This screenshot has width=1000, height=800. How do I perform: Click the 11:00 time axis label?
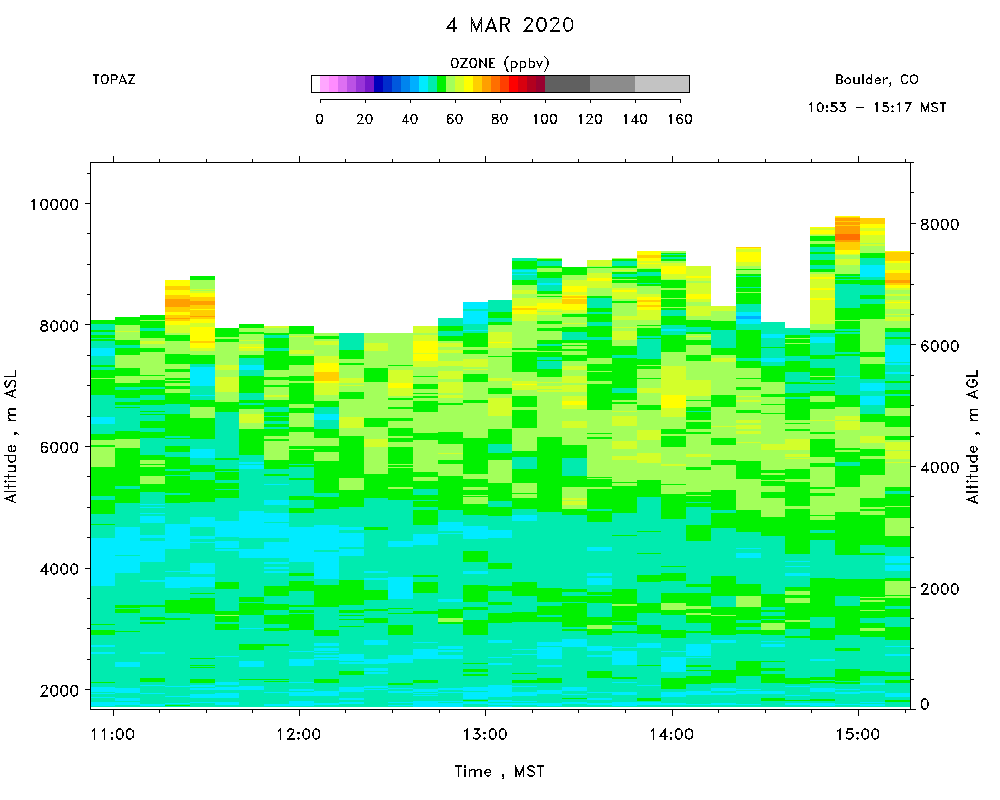coord(113,734)
